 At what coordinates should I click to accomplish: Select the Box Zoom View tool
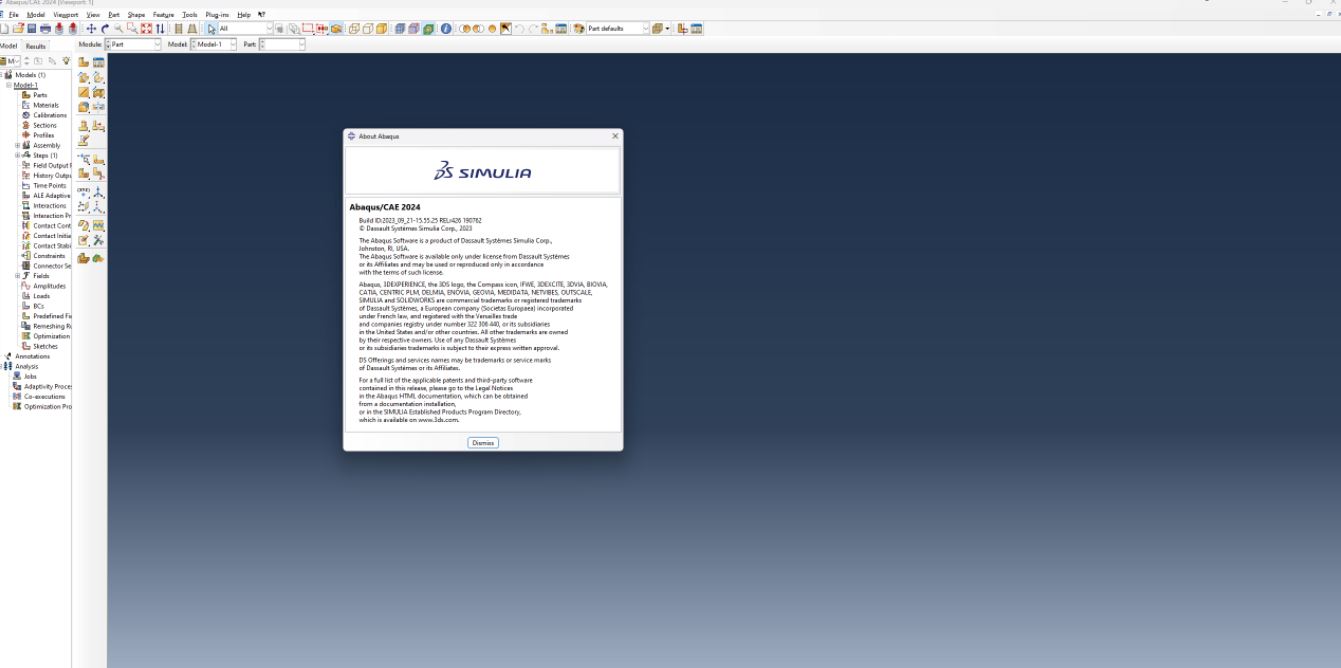[x=131, y=29]
